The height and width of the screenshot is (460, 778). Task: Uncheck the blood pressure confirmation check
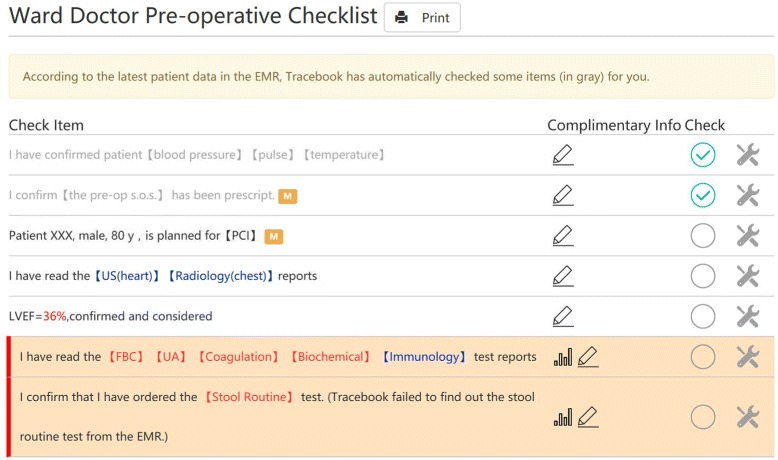703,155
